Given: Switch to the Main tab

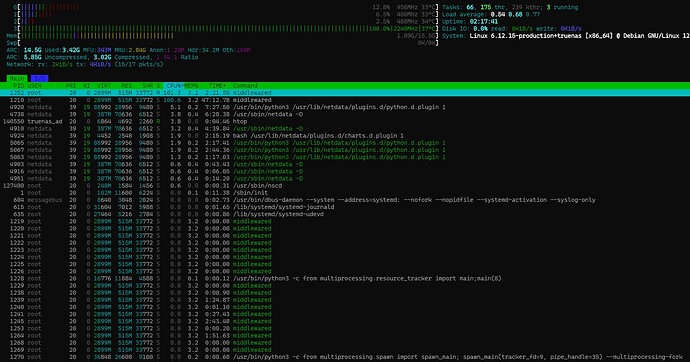Looking at the screenshot, I should pos(17,78).
